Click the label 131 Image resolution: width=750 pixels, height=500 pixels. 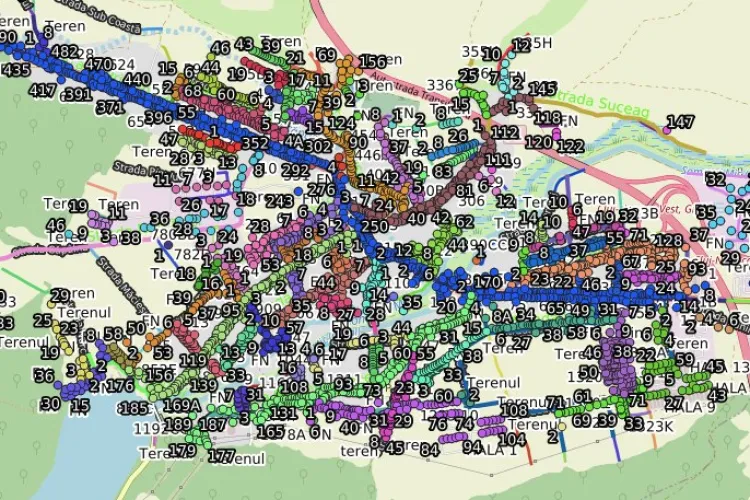point(283,413)
